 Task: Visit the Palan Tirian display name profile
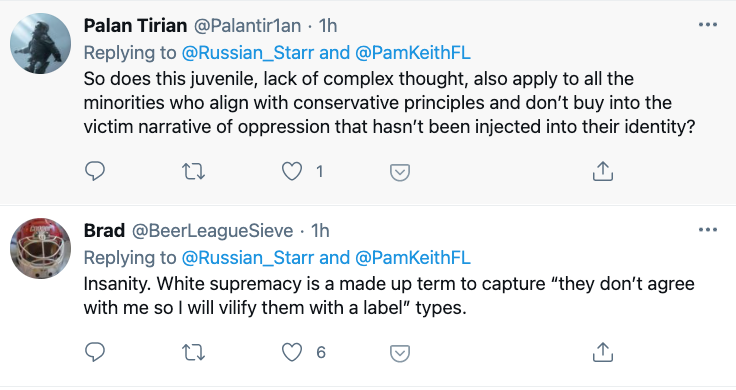(135, 25)
